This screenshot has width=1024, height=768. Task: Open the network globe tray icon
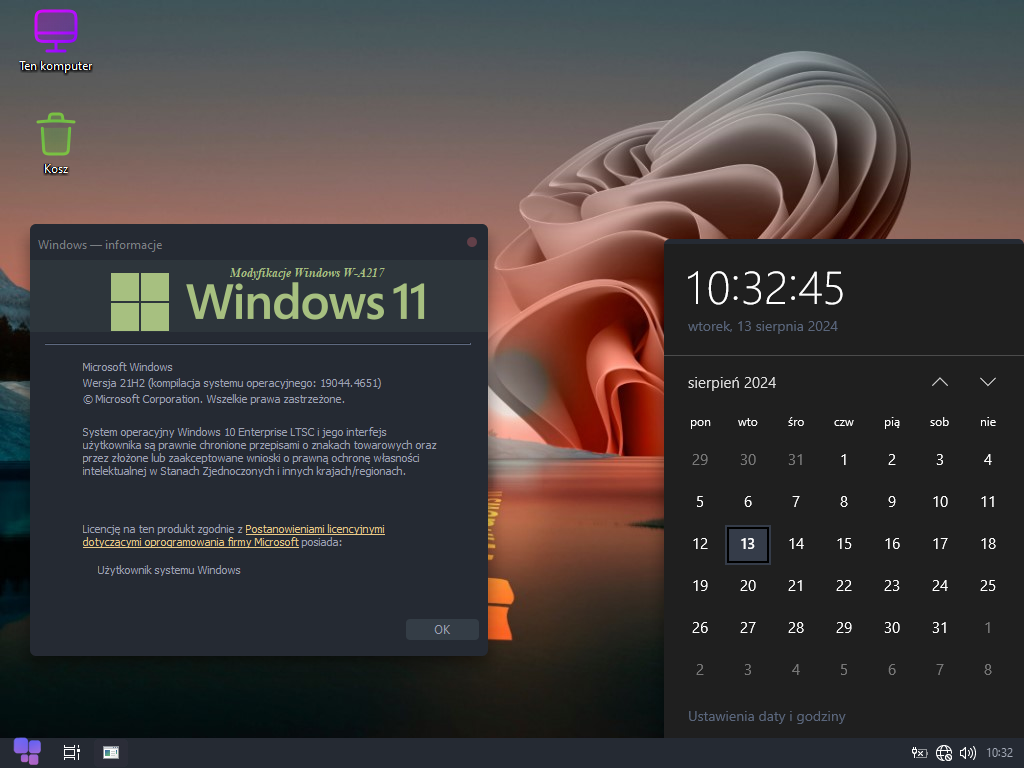pyautogui.click(x=944, y=753)
